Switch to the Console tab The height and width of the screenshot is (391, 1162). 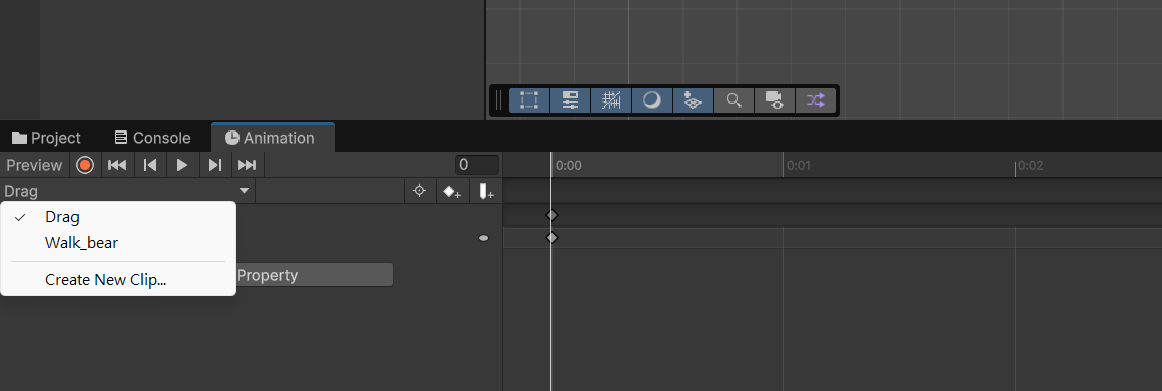click(153, 138)
